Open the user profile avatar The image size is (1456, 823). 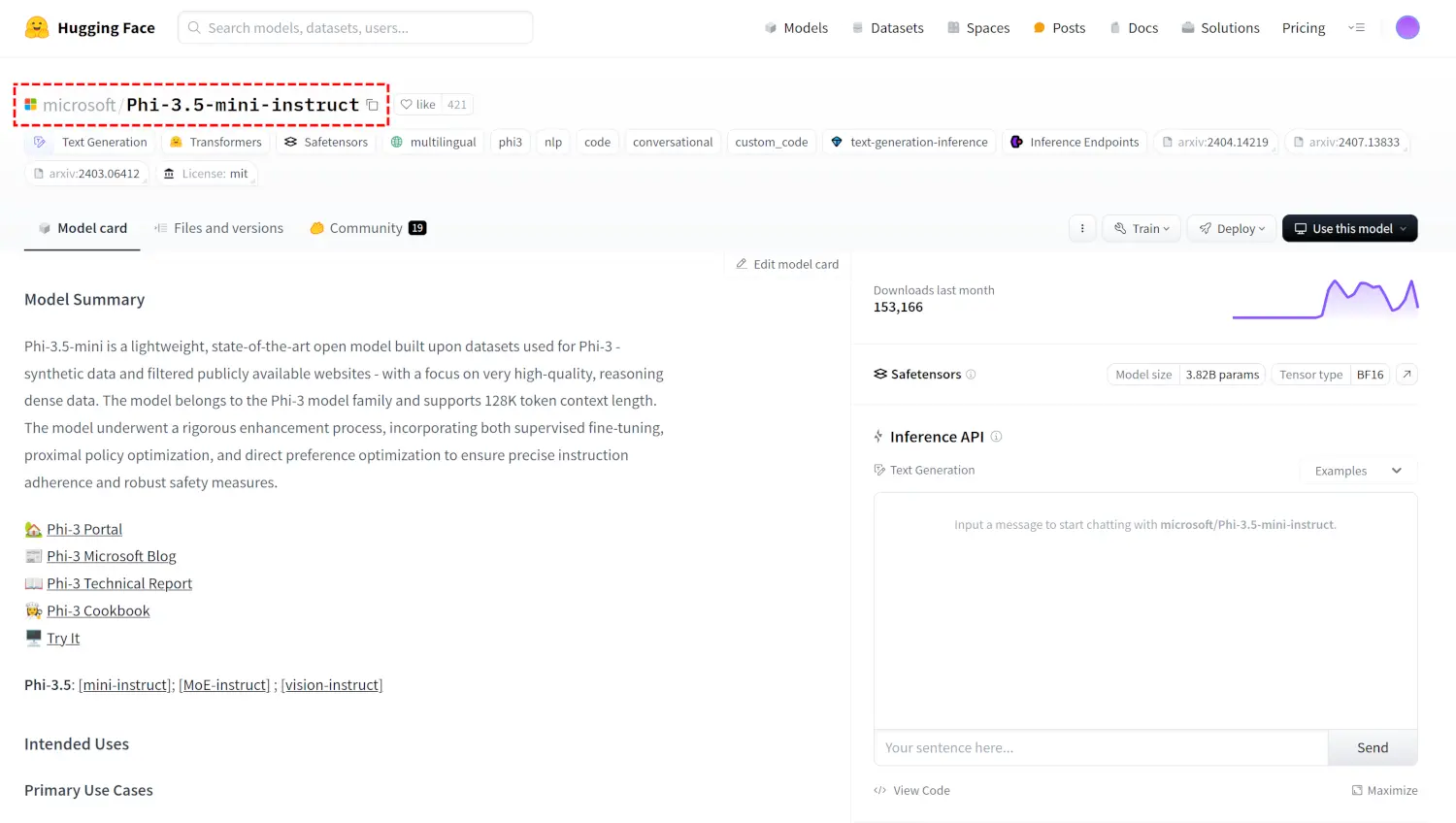pyautogui.click(x=1406, y=27)
